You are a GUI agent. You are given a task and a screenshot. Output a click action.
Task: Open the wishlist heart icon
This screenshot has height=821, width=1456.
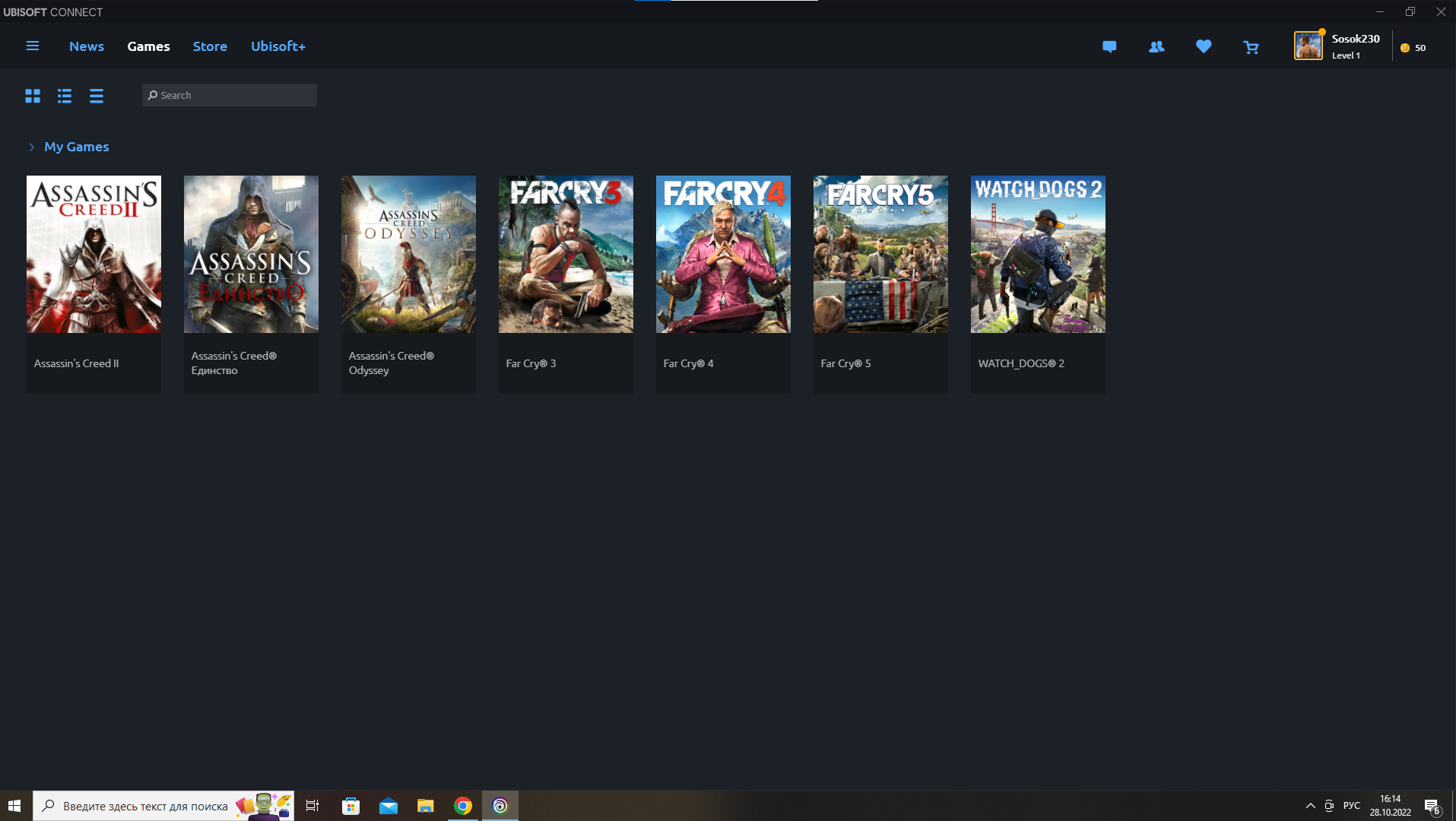pyautogui.click(x=1204, y=46)
